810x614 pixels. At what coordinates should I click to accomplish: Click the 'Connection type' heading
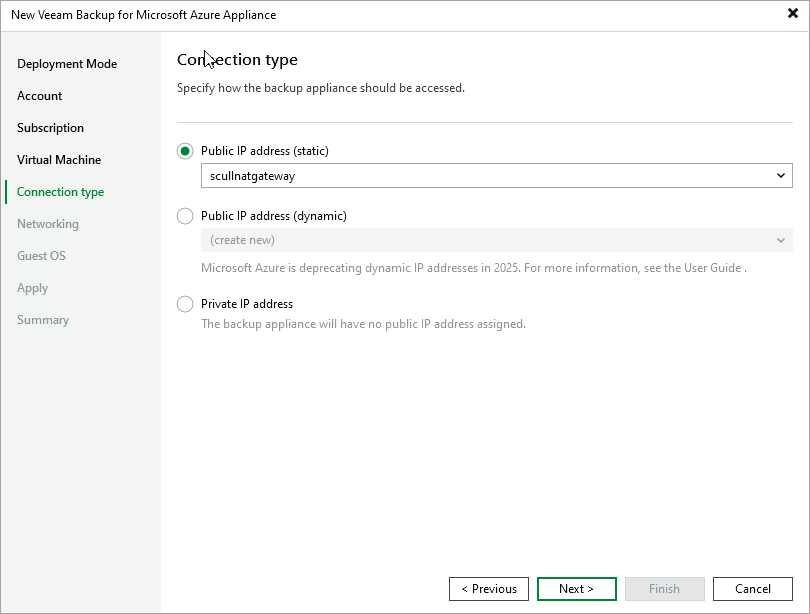point(237,60)
